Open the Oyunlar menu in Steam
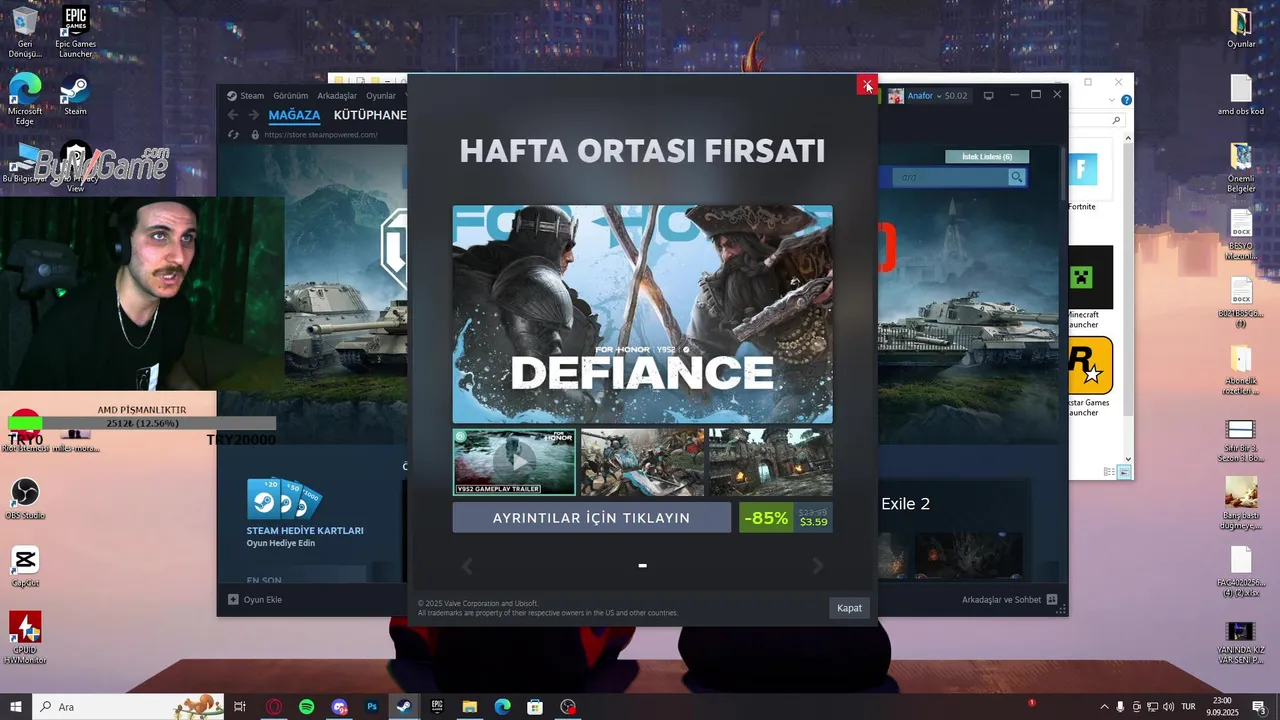This screenshot has height=720, width=1280. (381, 96)
